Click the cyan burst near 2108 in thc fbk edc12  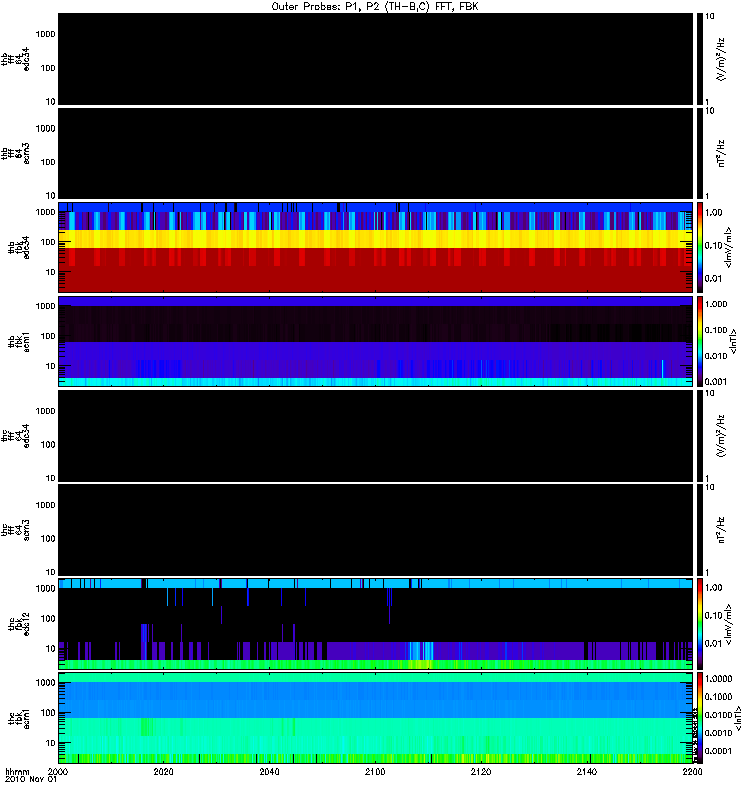pyautogui.click(x=421, y=651)
